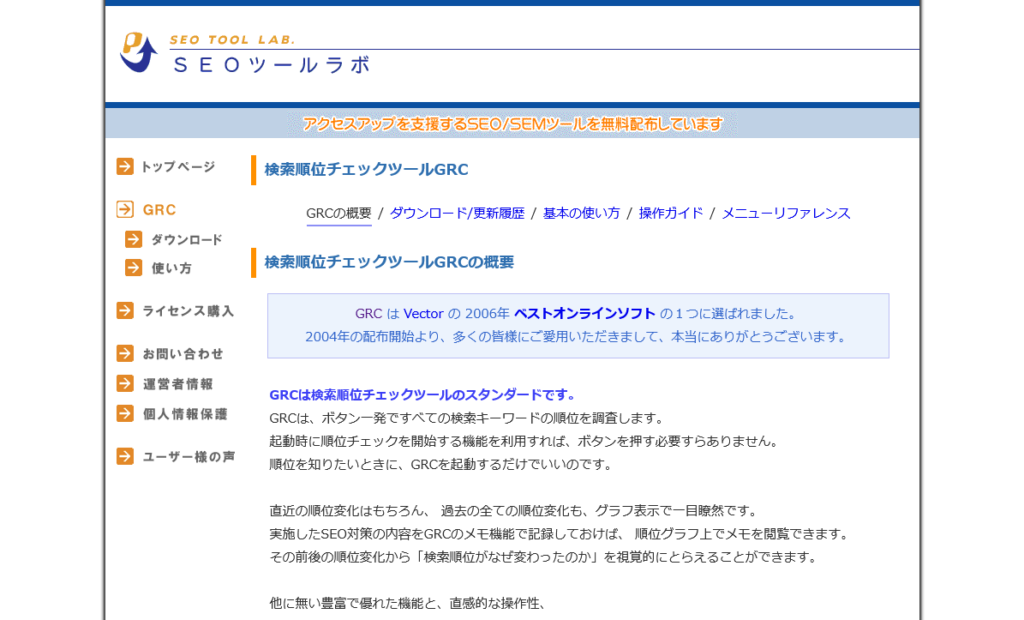This screenshot has height=620, width=1024.
Task: Click the SEOツールラボ site title
Action: (x=271, y=65)
